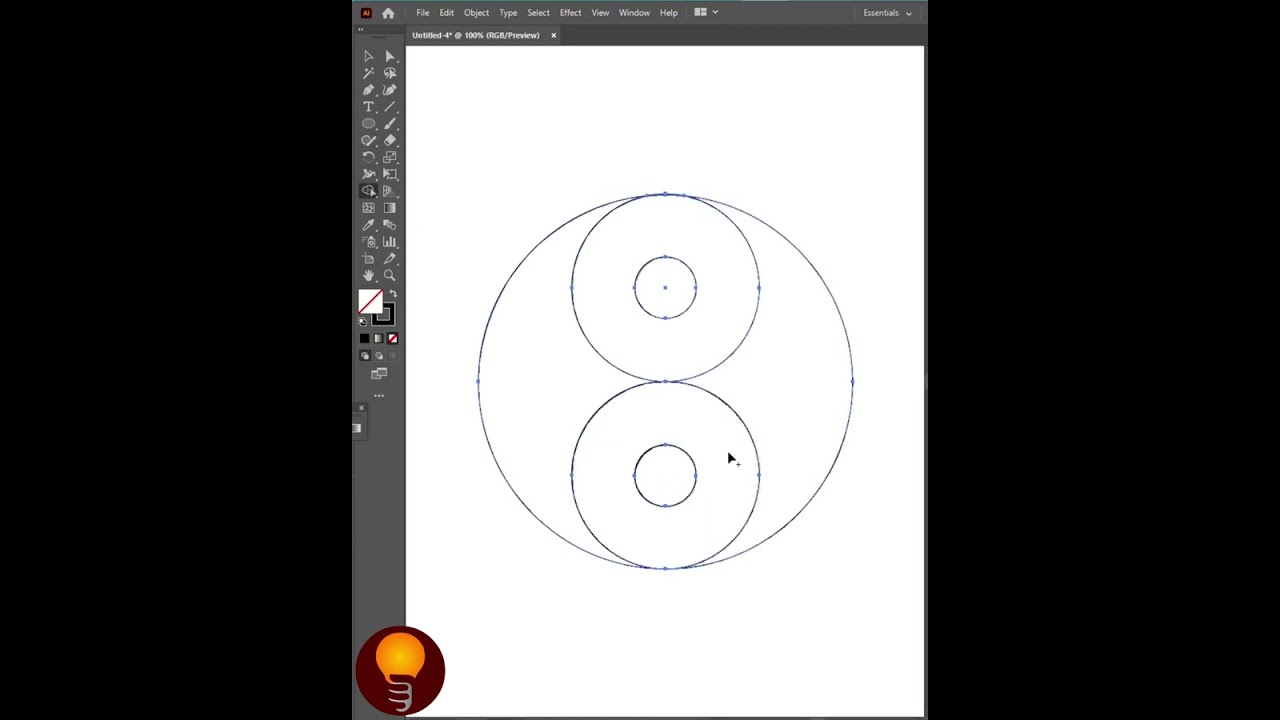Select the Direct Selection tool
Image resolution: width=1280 pixels, height=720 pixels.
[390, 57]
